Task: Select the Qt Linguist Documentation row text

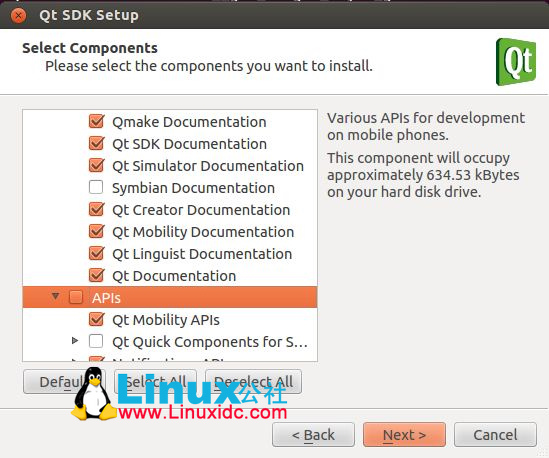Action: (202, 254)
